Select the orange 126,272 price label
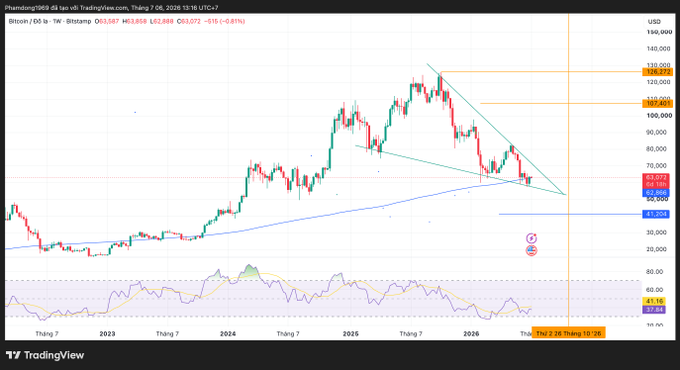This screenshot has width=680, height=370. click(657, 72)
